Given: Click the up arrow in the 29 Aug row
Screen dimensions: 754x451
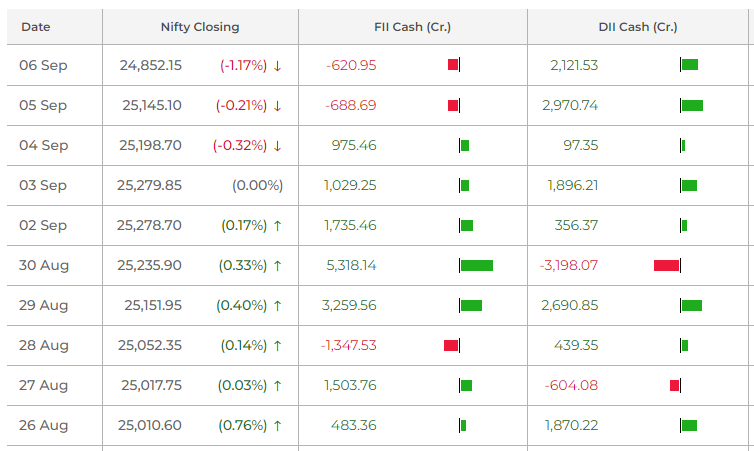Looking at the screenshot, I should pos(277,305).
